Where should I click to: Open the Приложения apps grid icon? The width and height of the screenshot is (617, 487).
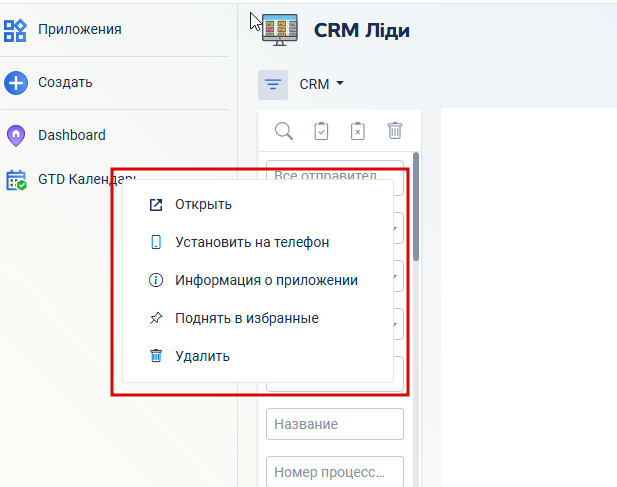(x=15, y=30)
